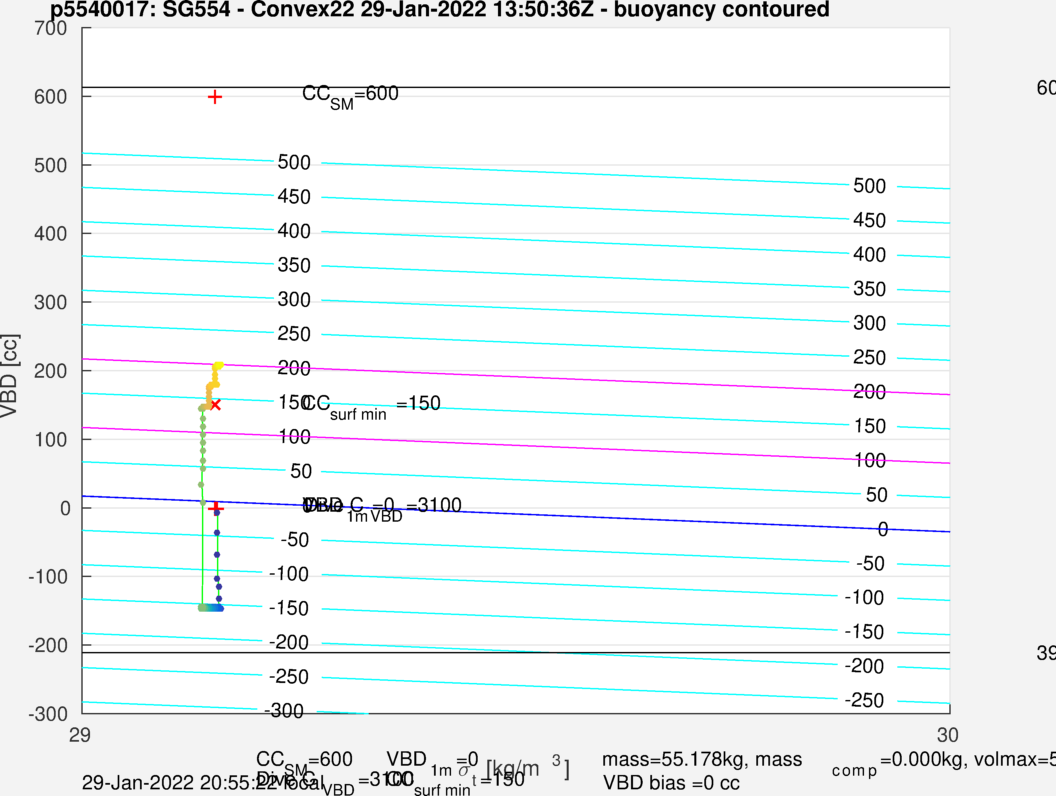The width and height of the screenshot is (1056, 796).
Task: Click the blue data cluster at -150 cc
Action: [211, 608]
